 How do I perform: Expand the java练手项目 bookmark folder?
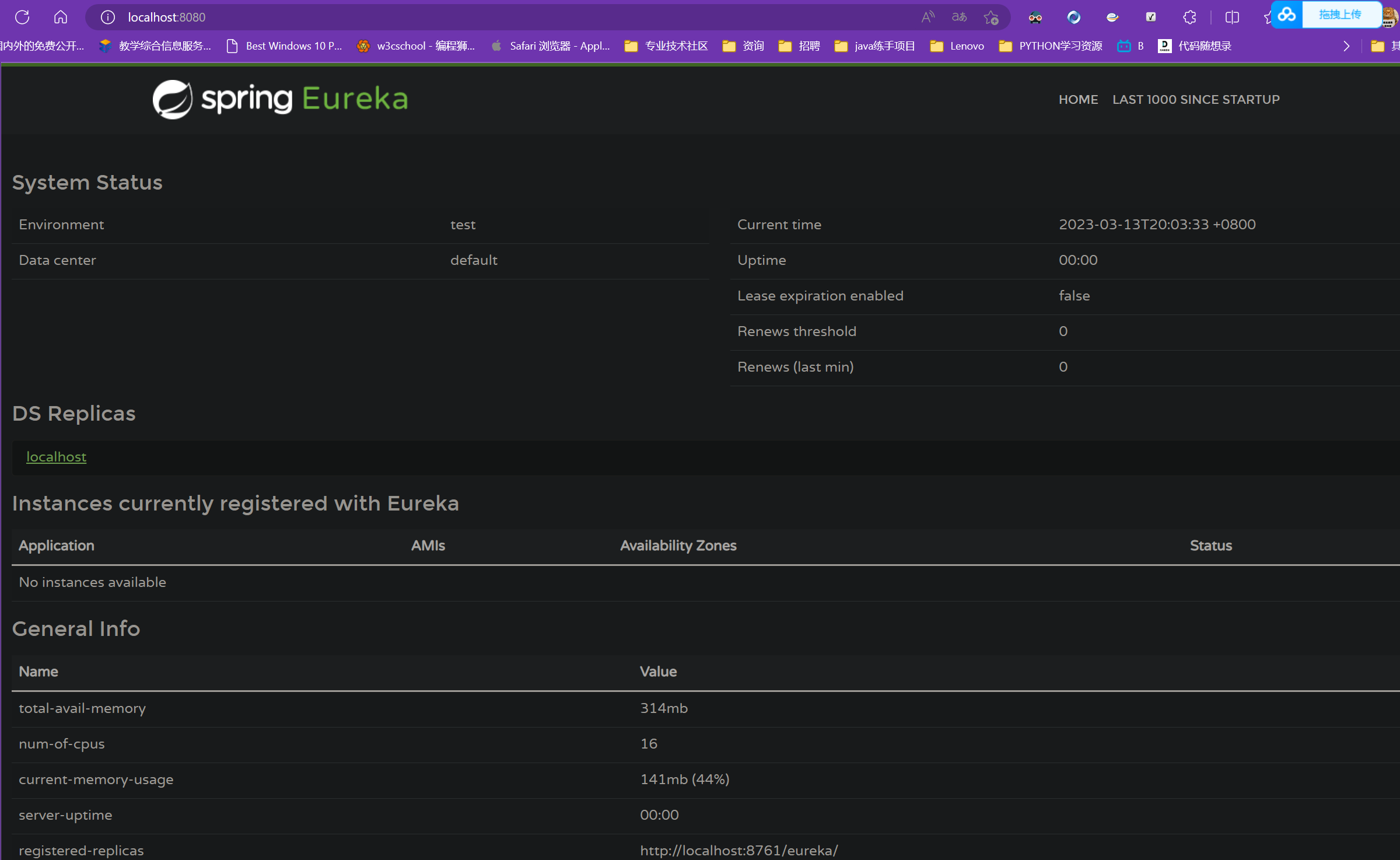874,46
